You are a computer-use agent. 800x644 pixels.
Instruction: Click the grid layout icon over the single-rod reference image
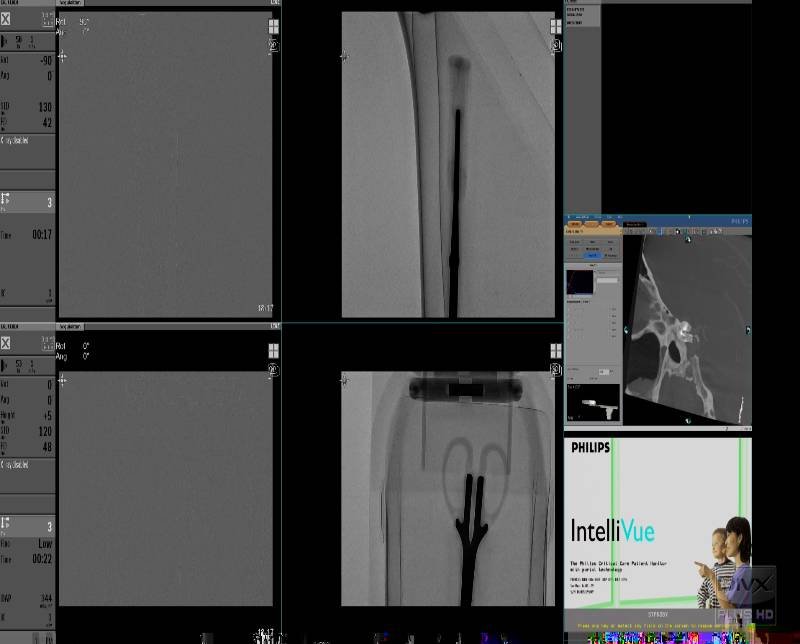click(x=556, y=27)
